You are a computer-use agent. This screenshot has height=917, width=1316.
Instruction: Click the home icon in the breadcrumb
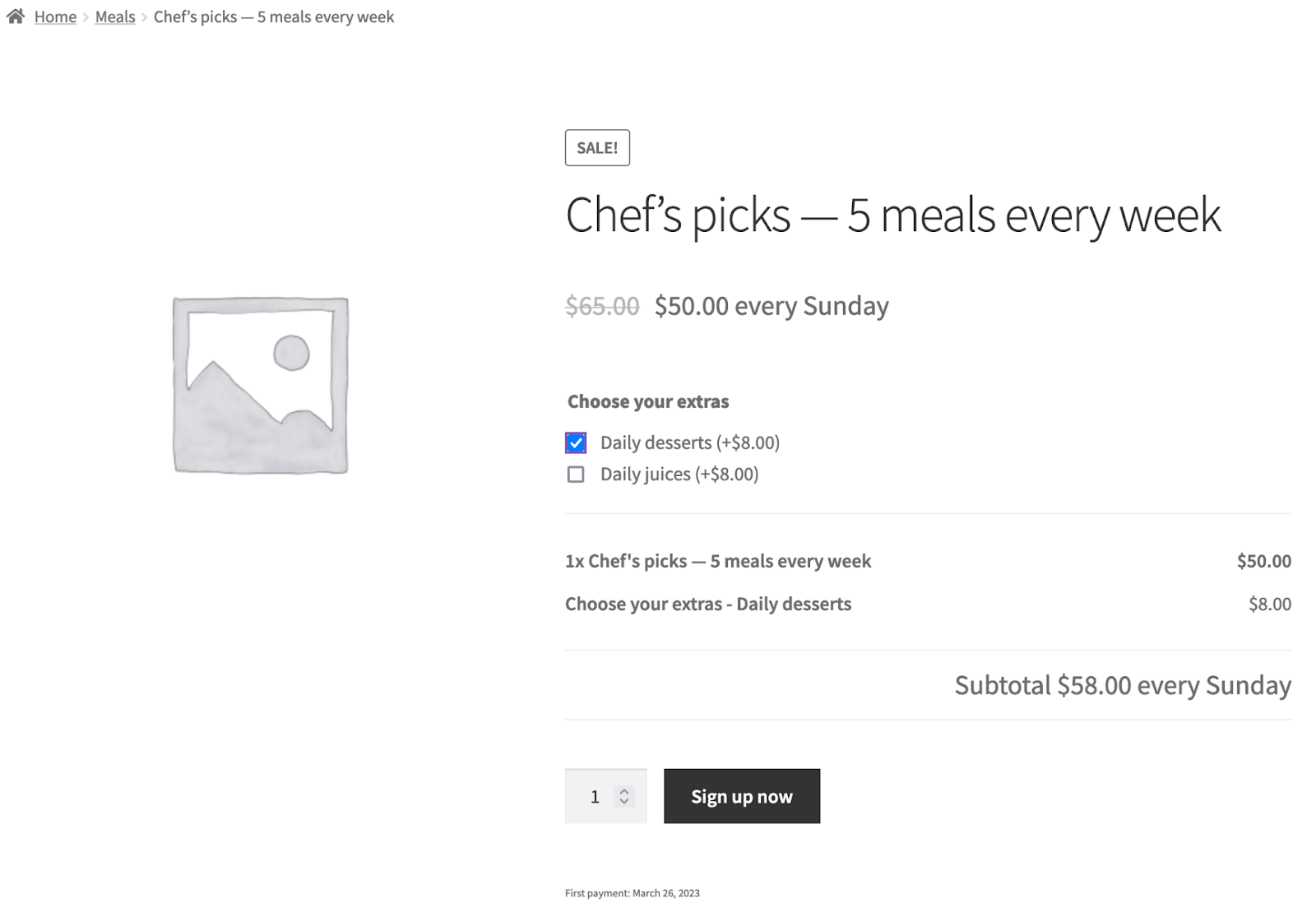tap(16, 16)
